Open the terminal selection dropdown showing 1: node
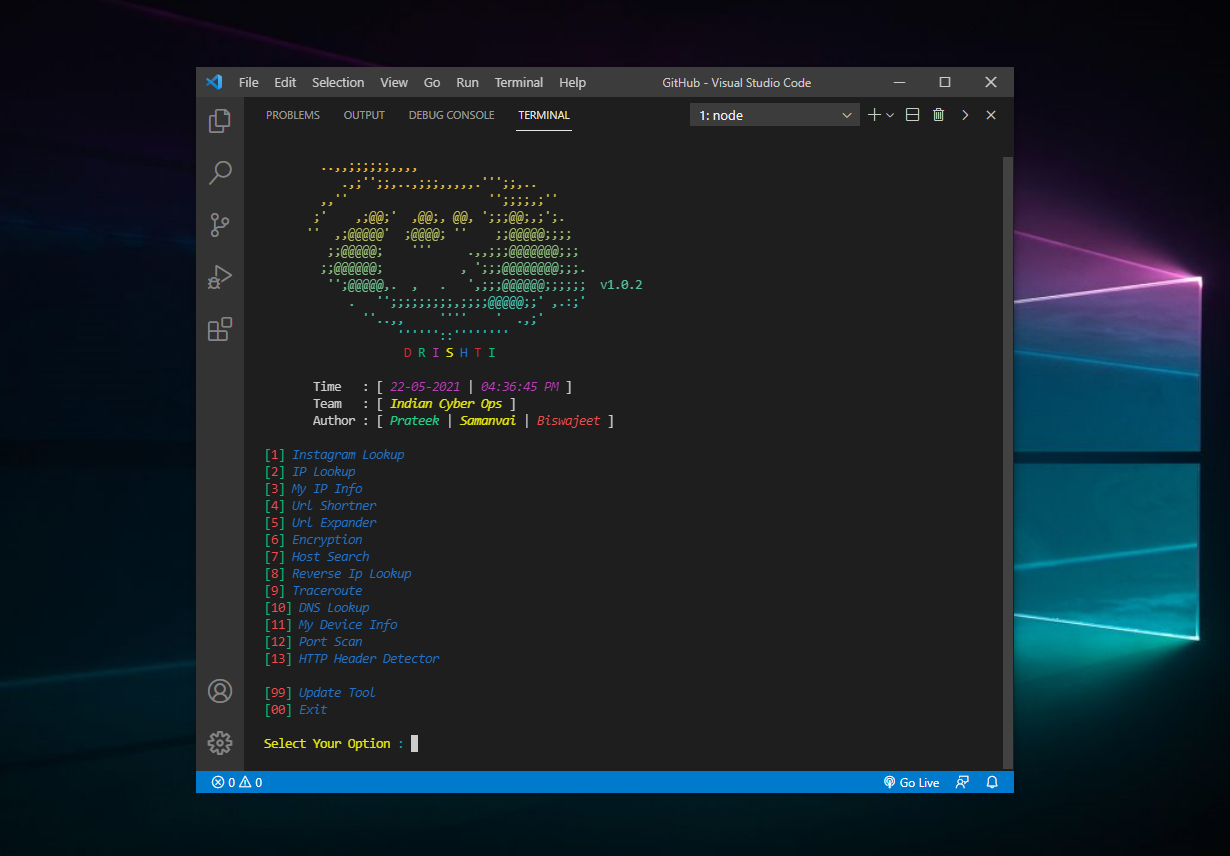This screenshot has height=856, width=1230. point(774,114)
